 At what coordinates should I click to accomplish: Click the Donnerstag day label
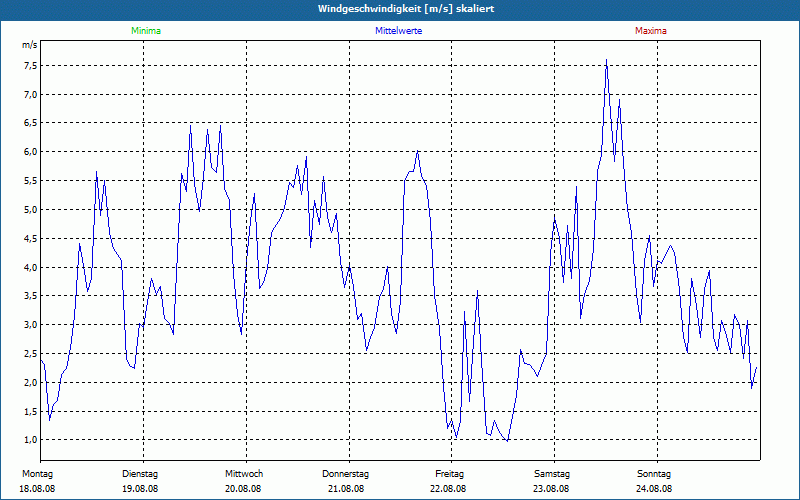coord(345,474)
